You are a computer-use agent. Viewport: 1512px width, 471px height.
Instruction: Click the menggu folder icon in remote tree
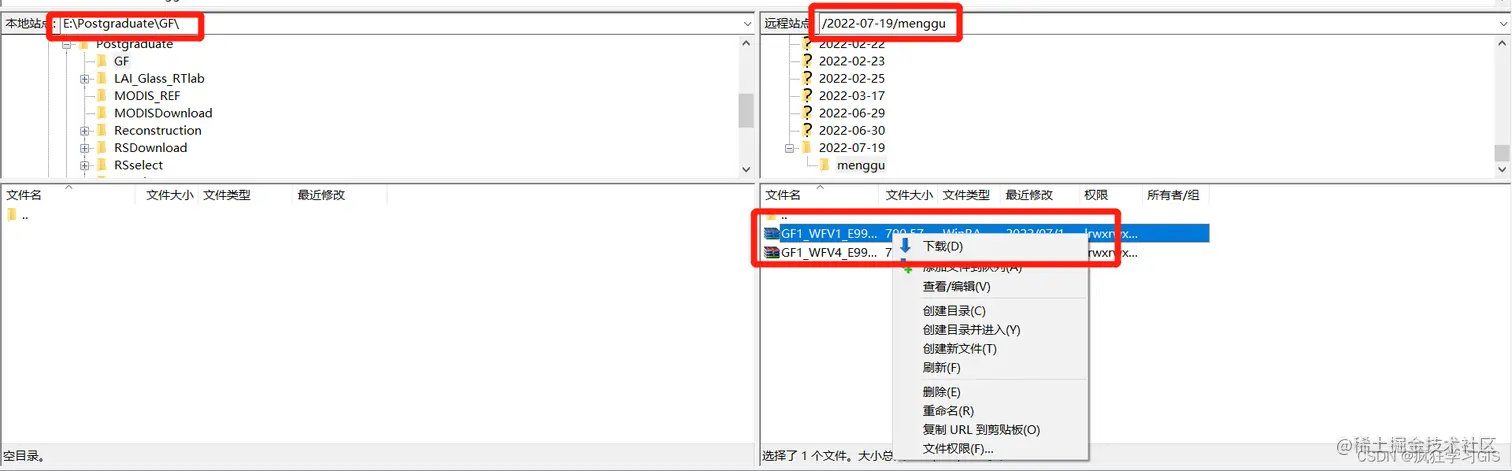pos(825,165)
